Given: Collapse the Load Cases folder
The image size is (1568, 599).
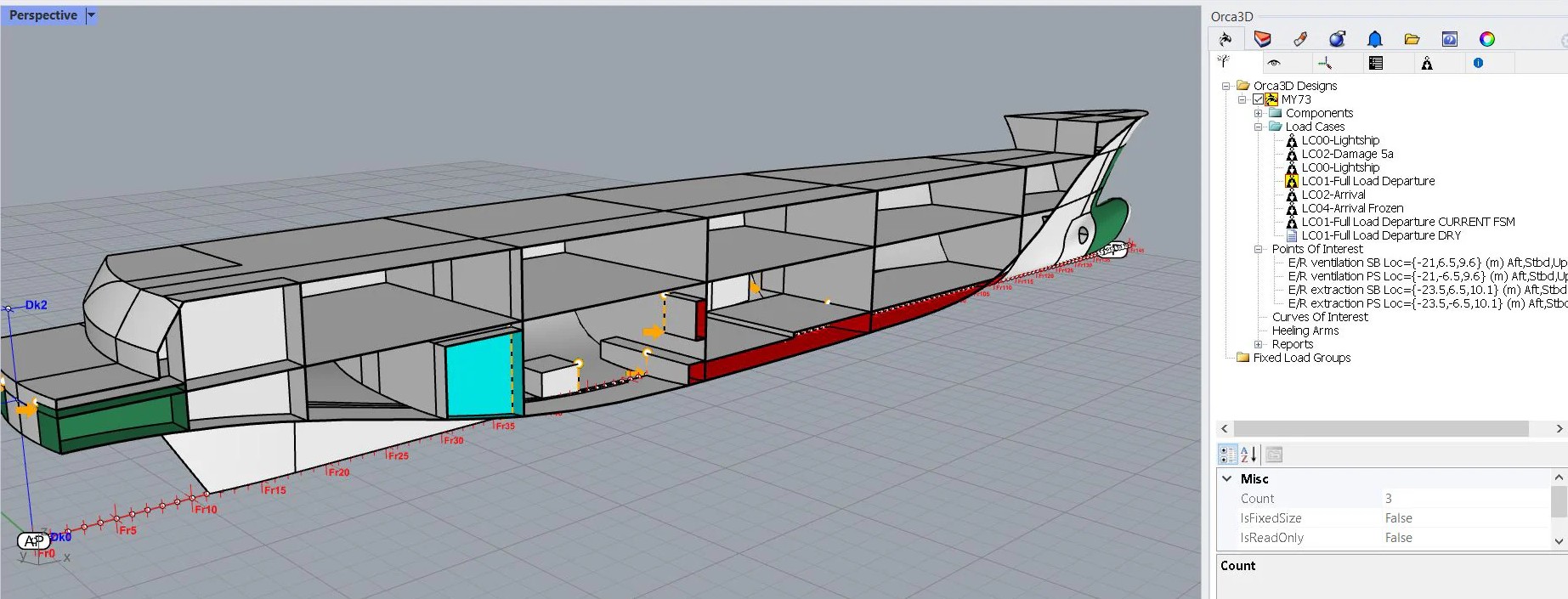Looking at the screenshot, I should [x=1258, y=127].
